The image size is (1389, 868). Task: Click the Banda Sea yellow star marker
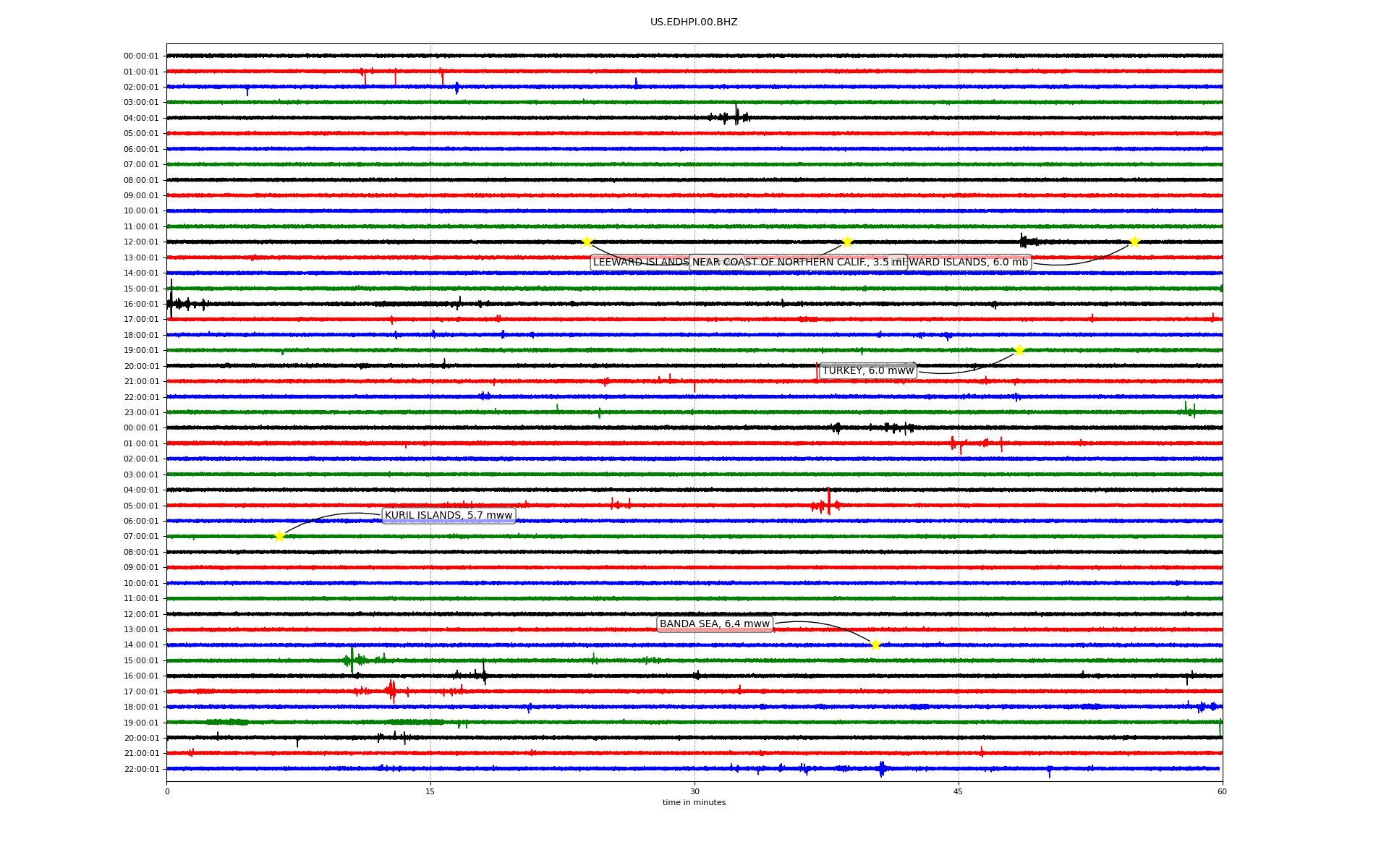click(875, 644)
